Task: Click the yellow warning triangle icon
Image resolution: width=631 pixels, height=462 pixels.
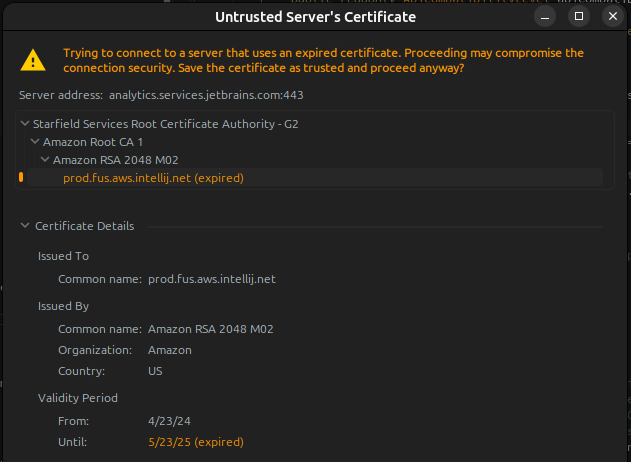Action: (x=33, y=60)
